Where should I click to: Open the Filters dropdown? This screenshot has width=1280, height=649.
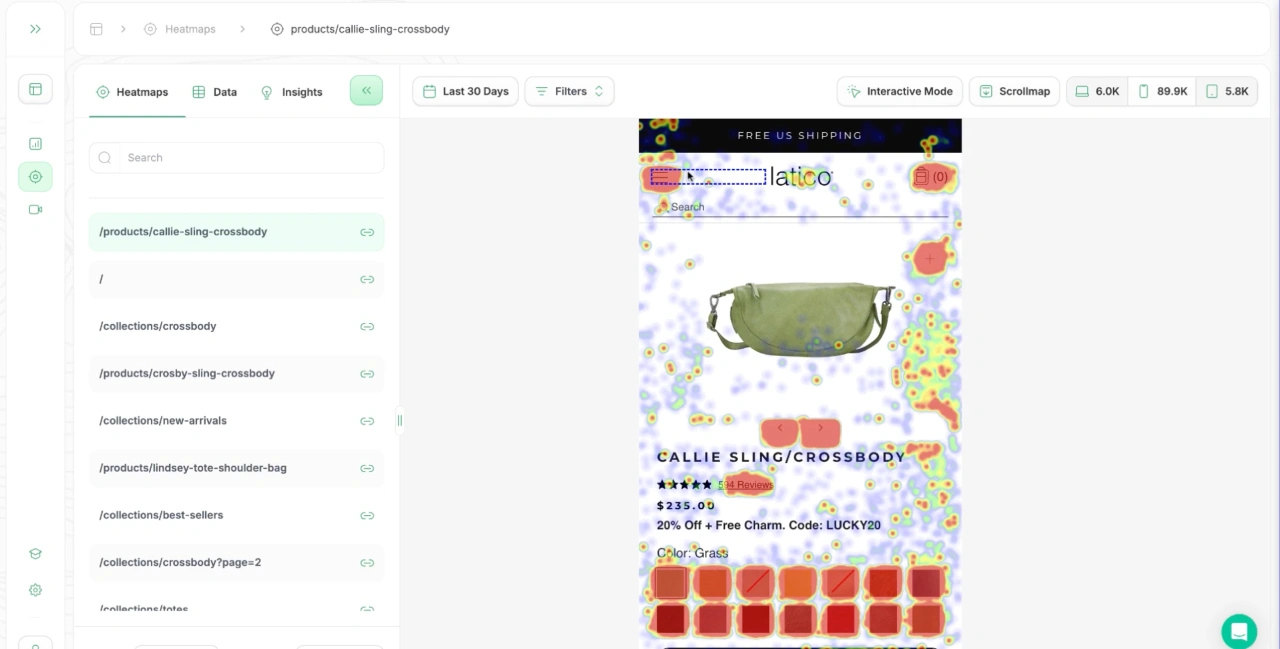click(x=569, y=91)
